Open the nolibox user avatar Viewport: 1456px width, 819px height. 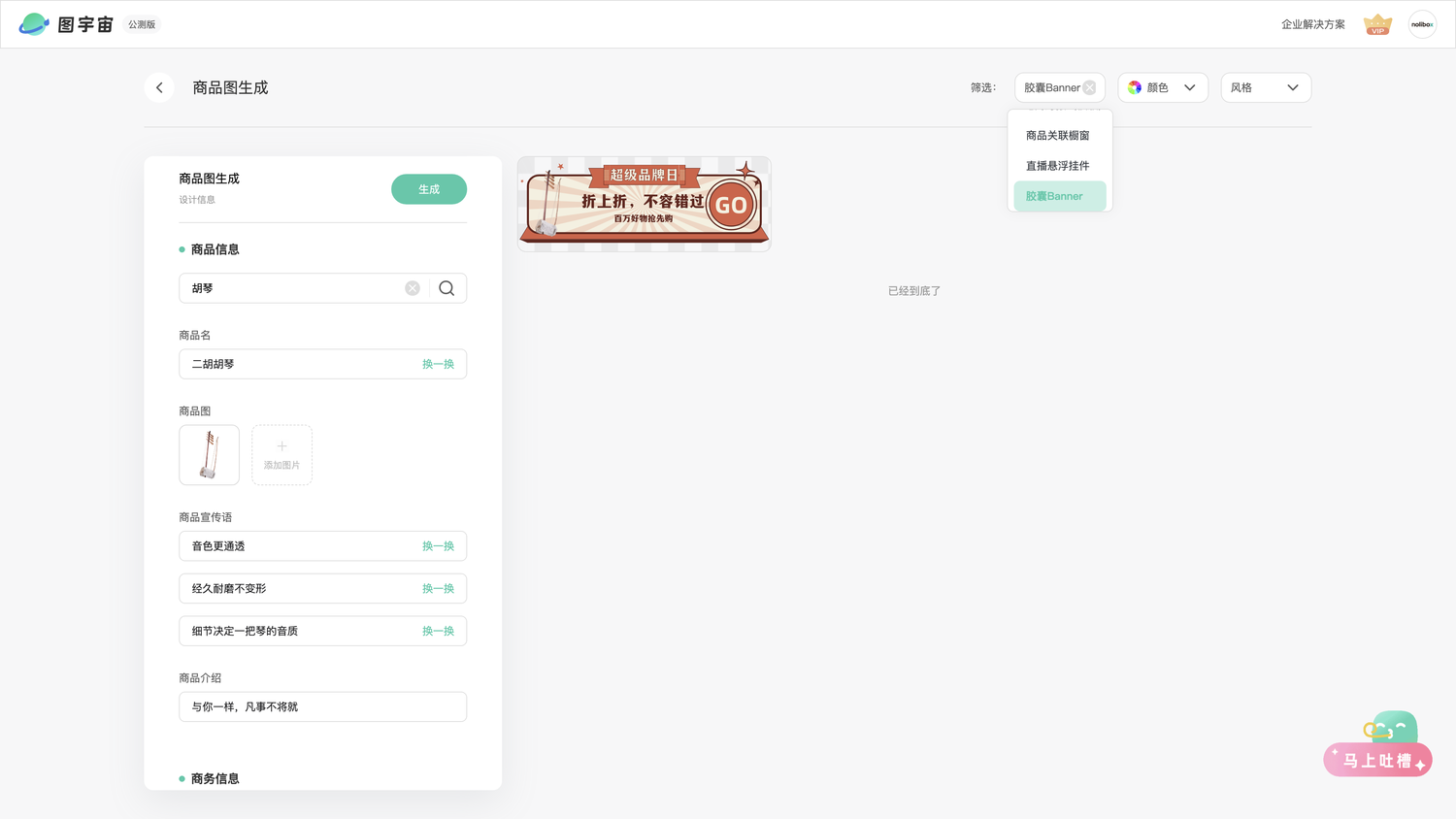coord(1422,24)
